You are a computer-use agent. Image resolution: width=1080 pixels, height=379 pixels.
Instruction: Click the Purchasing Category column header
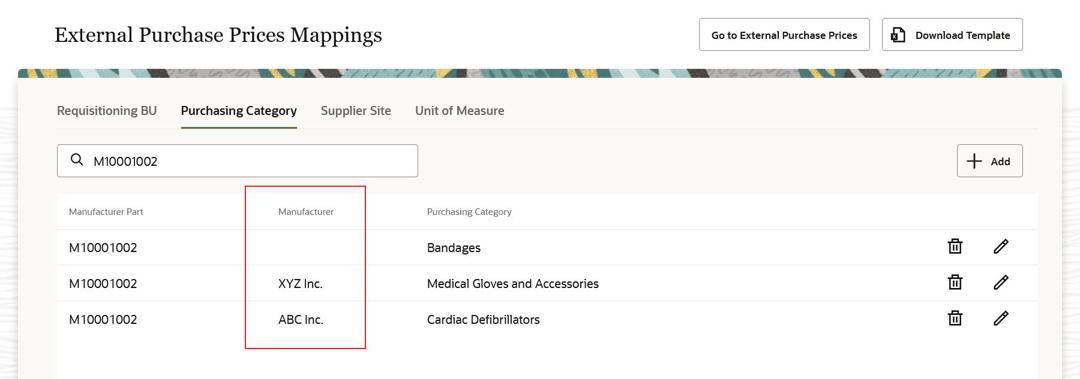[469, 212]
